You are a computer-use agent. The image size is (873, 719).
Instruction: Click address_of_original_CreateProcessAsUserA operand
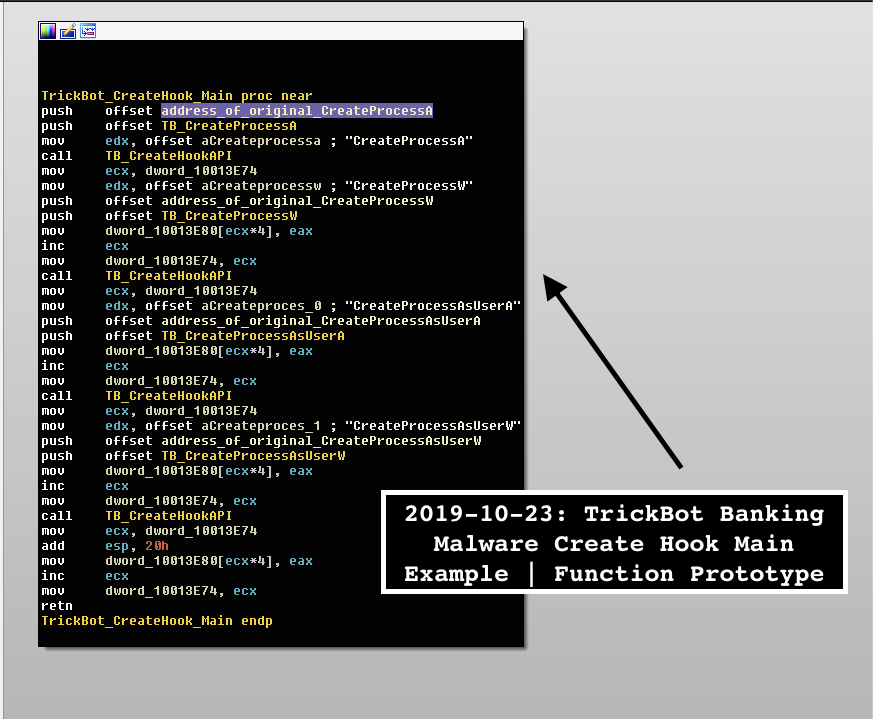pyautogui.click(x=321, y=321)
